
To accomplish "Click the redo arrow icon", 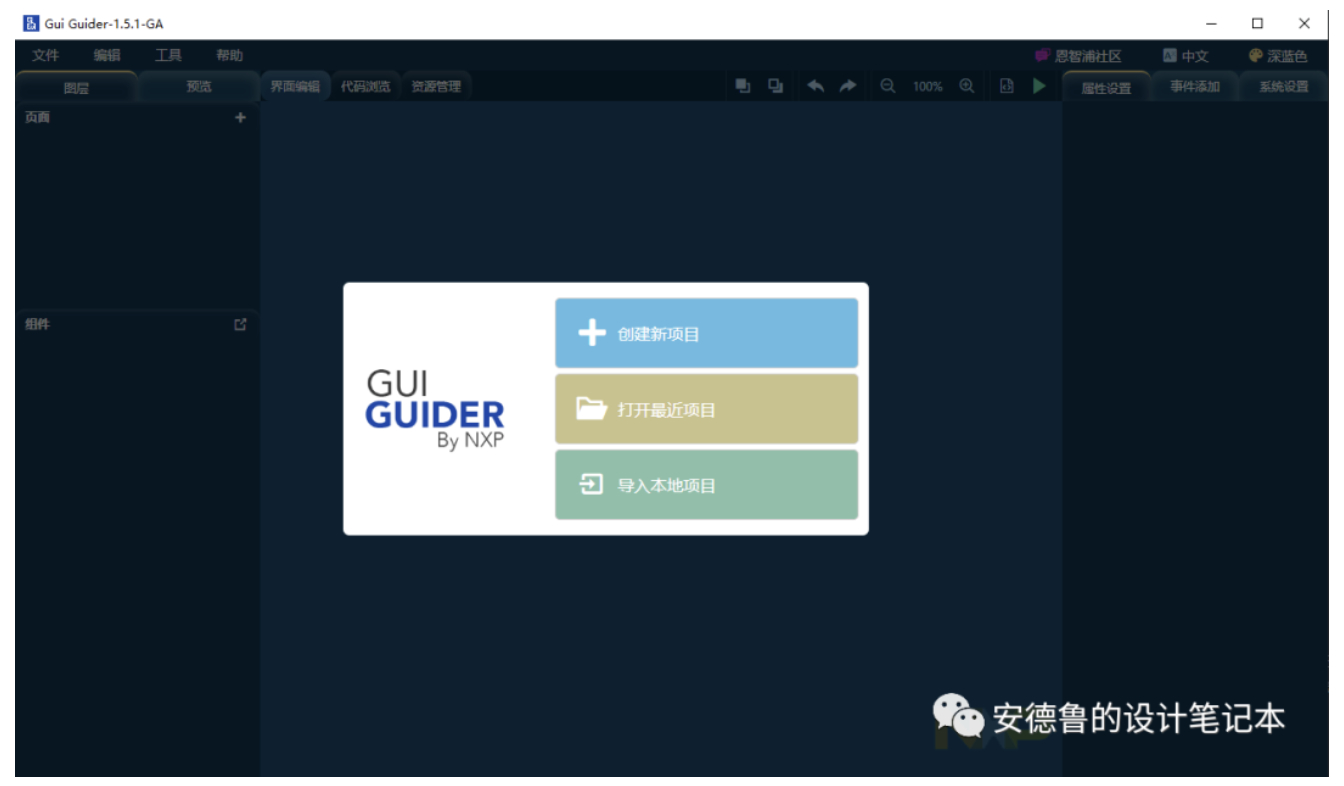I will click(848, 86).
